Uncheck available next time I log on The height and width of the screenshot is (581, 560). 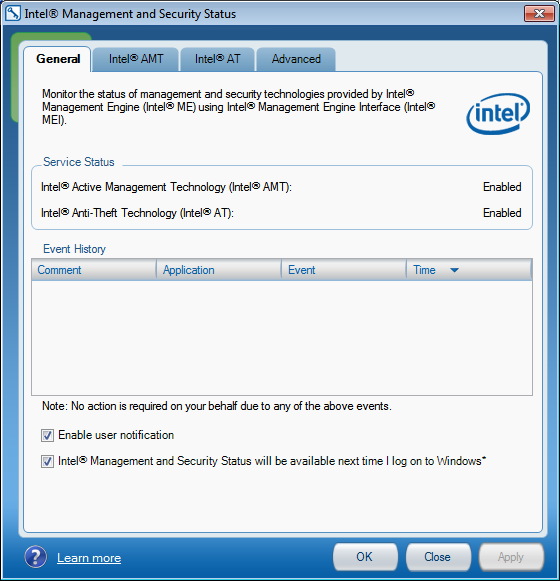[47, 461]
